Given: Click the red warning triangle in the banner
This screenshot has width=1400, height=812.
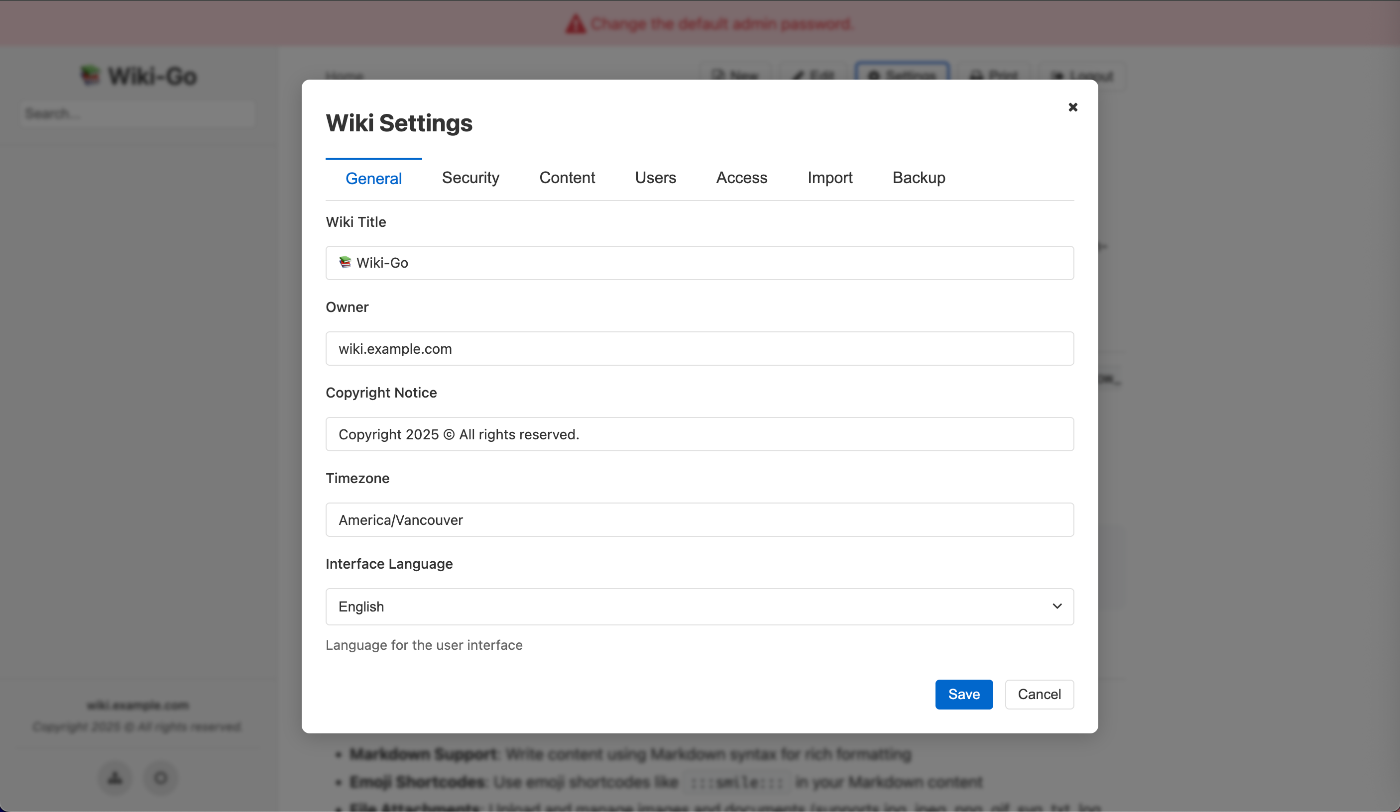Looking at the screenshot, I should coord(575,23).
